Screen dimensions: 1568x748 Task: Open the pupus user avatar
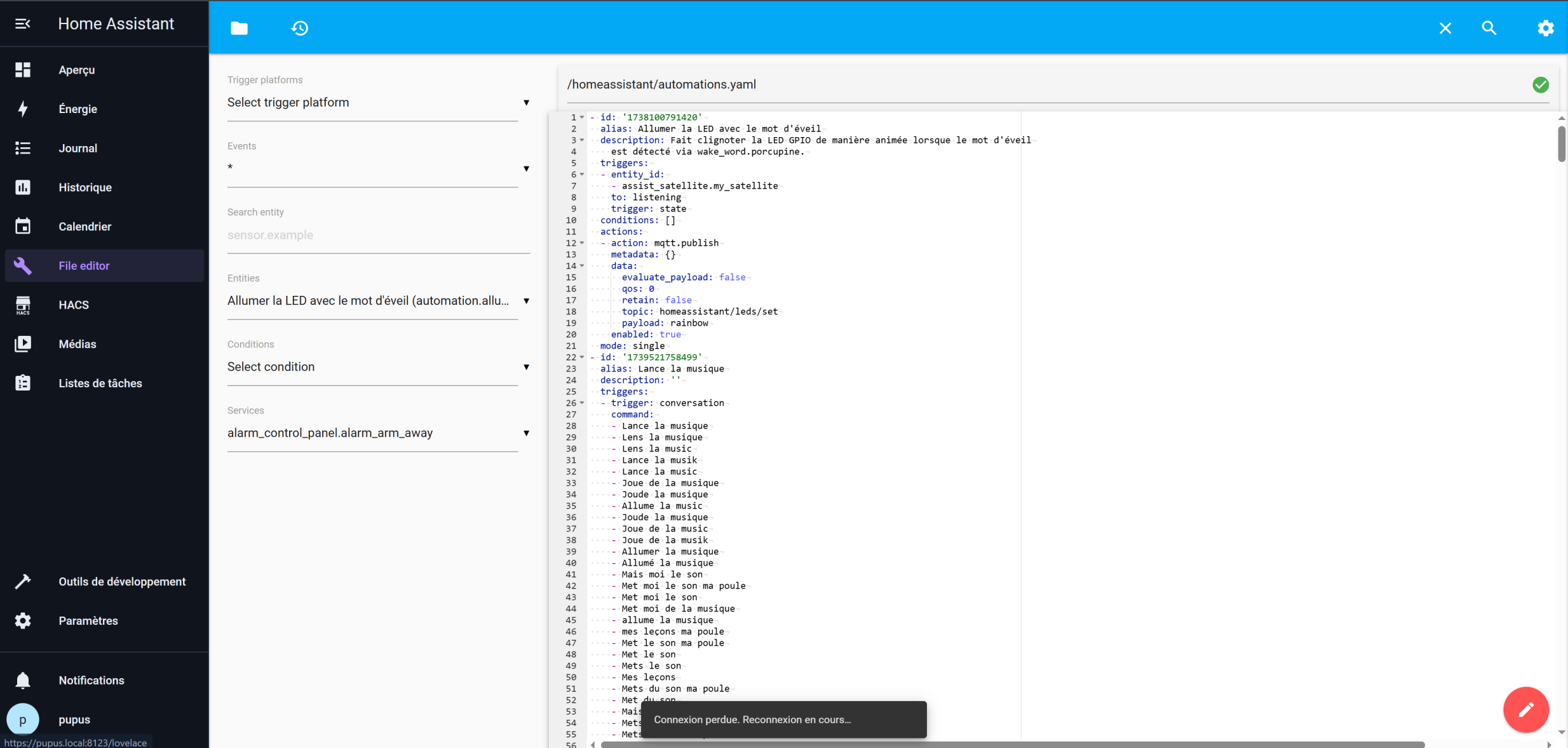point(23,719)
